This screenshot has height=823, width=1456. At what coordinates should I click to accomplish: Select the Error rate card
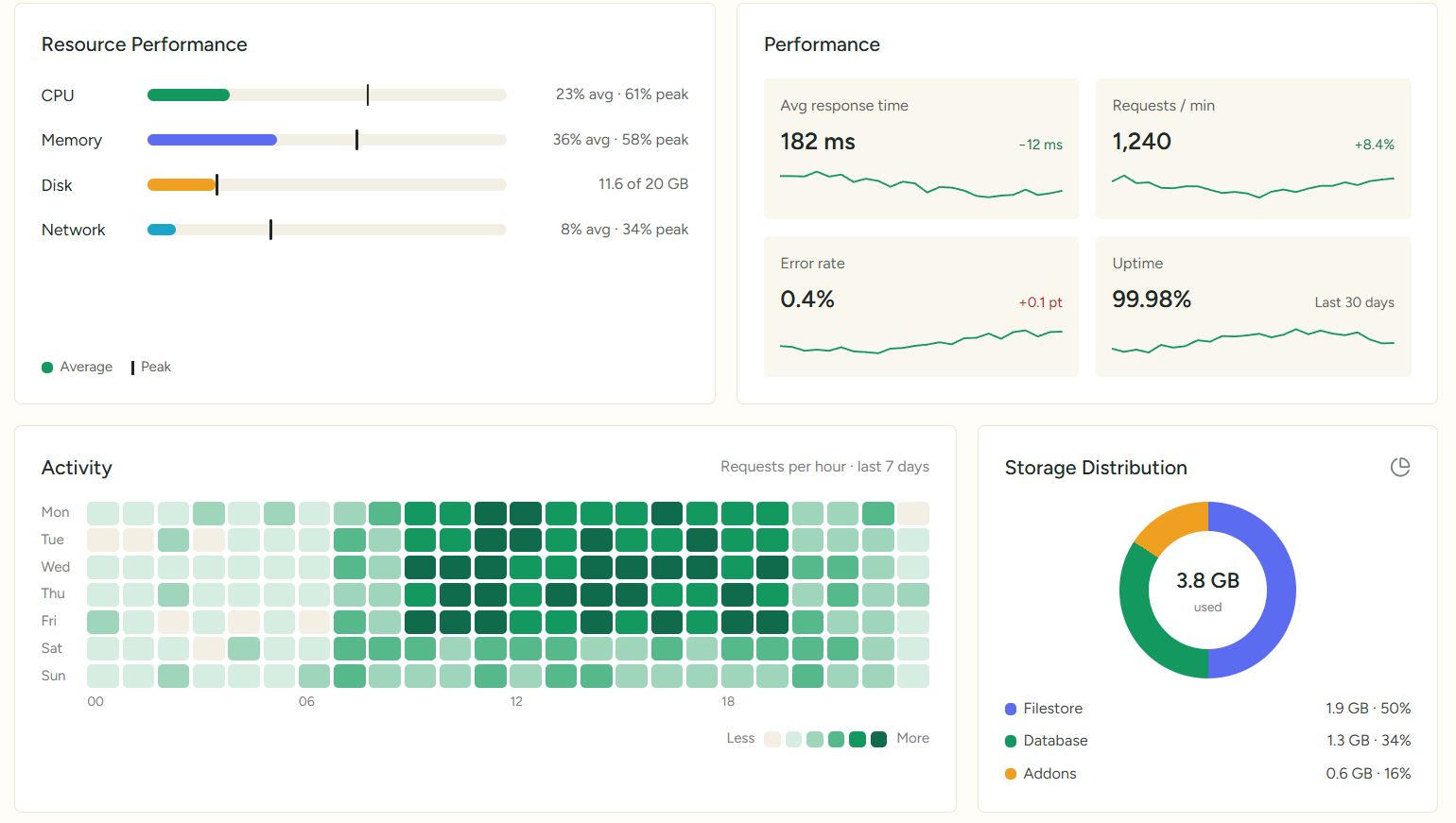921,306
